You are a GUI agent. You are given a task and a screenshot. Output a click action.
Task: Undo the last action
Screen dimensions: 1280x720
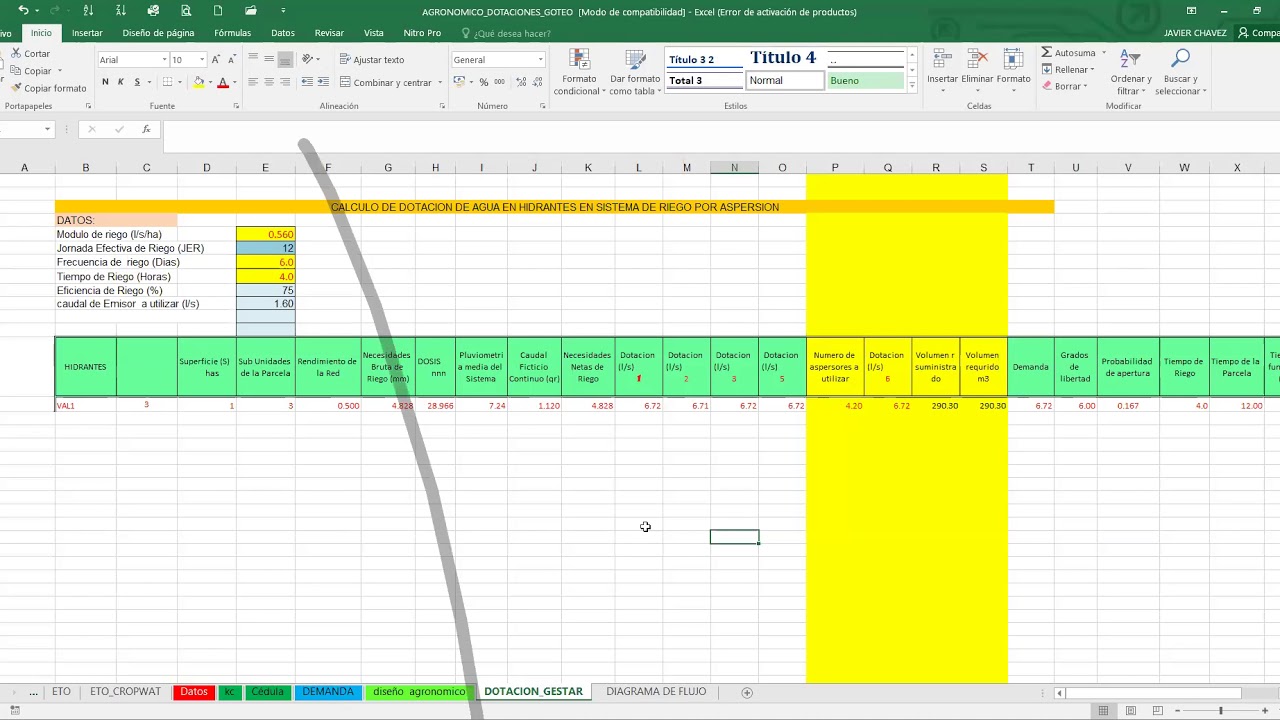click(23, 11)
